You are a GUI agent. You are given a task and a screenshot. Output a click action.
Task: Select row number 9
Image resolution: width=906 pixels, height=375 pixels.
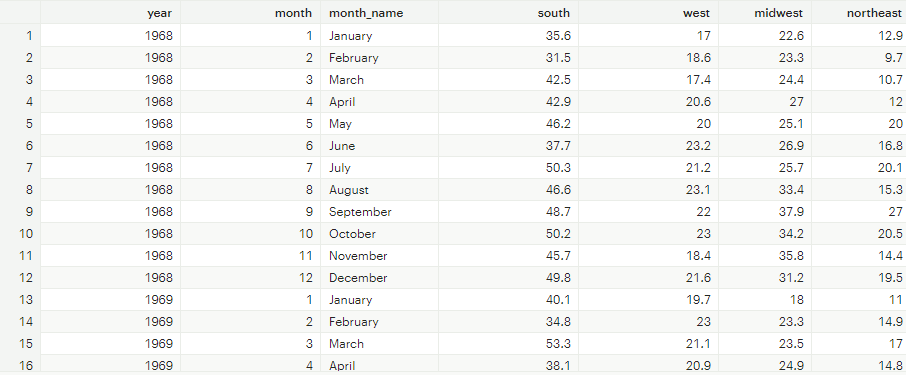(x=20, y=212)
